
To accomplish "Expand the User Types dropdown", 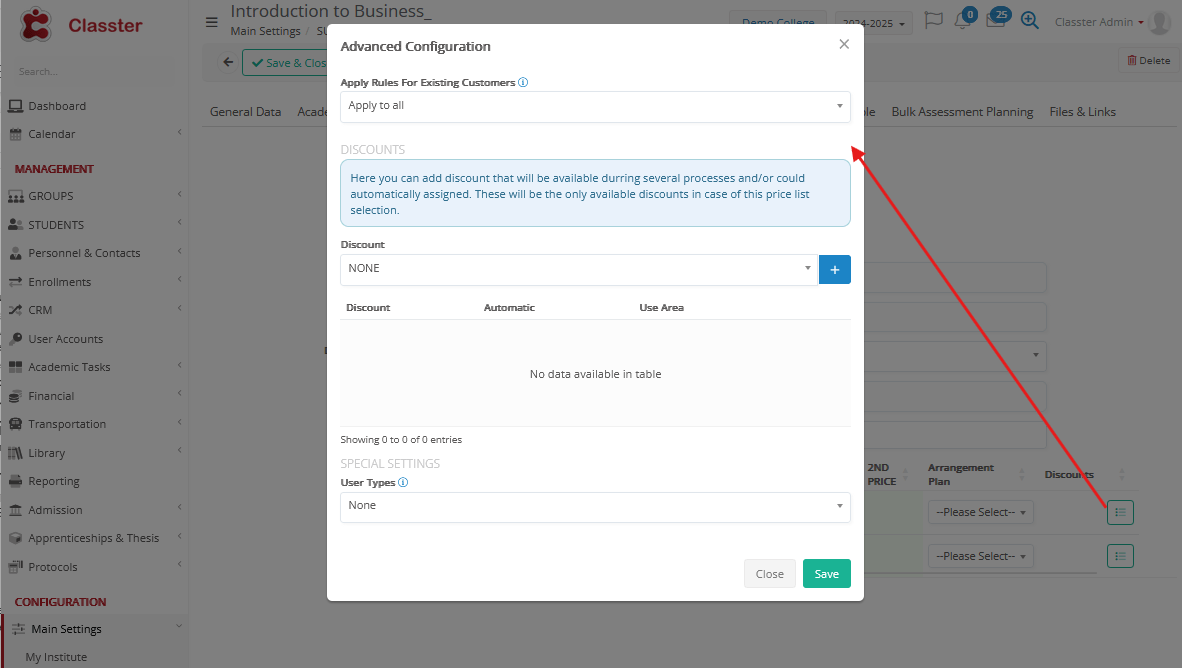I will pos(595,506).
